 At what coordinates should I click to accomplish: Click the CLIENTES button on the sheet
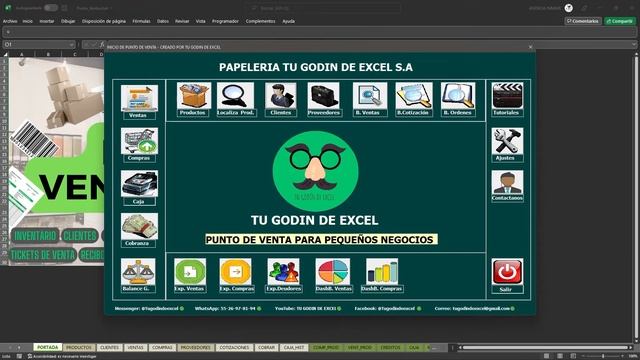[80, 236]
